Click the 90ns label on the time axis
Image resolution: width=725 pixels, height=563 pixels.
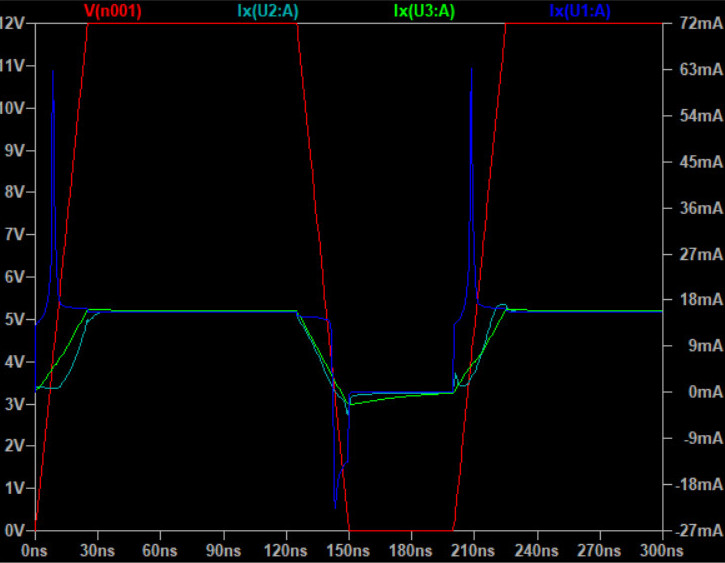click(223, 550)
